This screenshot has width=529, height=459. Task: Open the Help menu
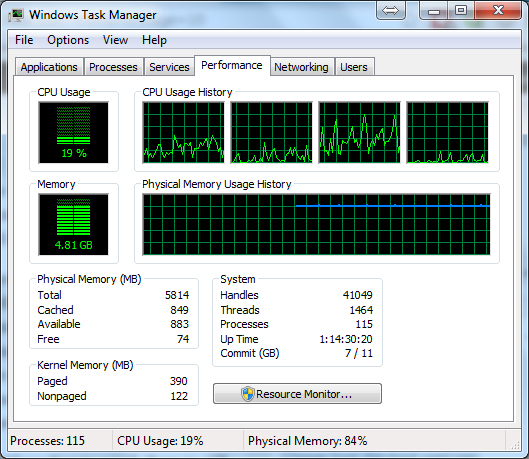tap(154, 40)
